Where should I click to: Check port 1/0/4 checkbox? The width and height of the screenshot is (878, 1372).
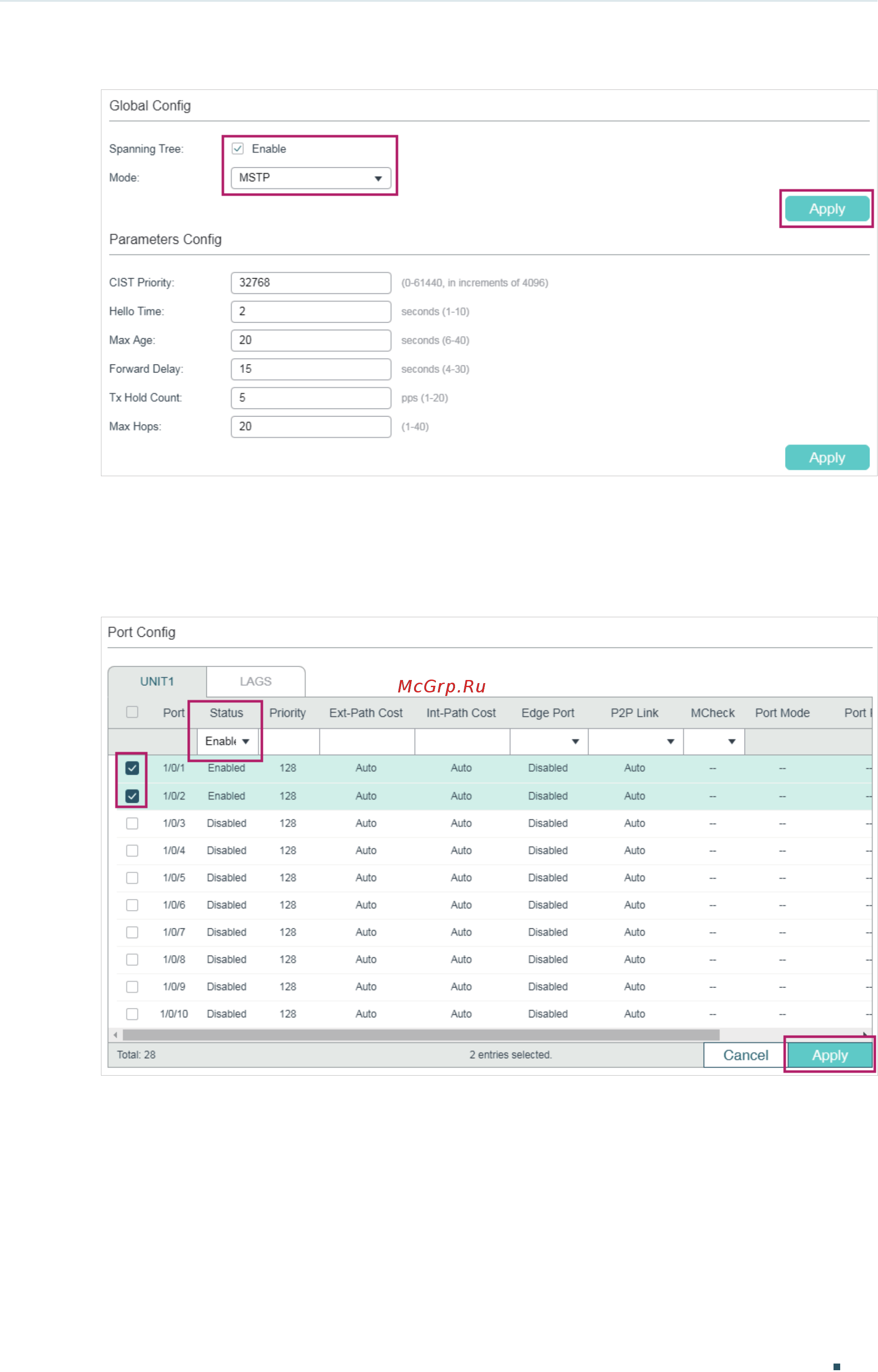132,851
